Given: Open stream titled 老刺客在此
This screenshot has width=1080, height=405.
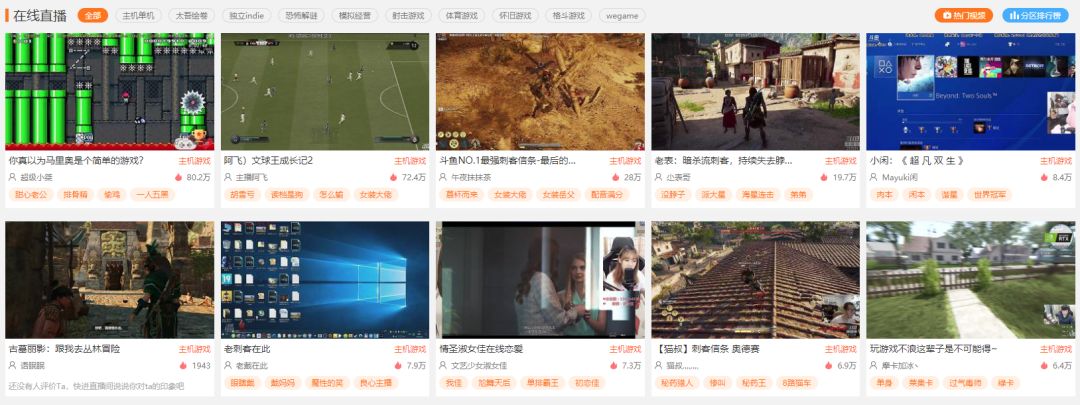Looking at the screenshot, I should (x=248, y=349).
